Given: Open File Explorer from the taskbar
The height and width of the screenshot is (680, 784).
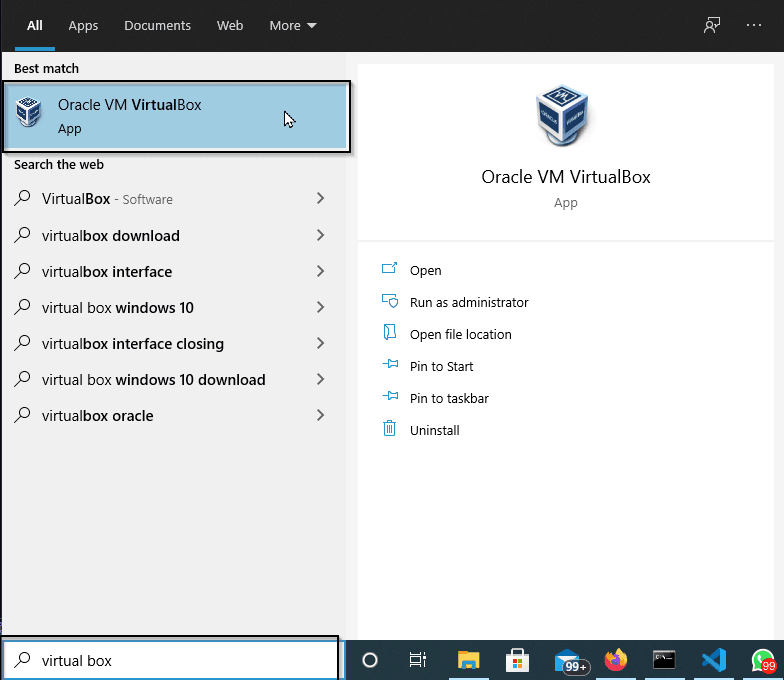Looking at the screenshot, I should pos(468,660).
